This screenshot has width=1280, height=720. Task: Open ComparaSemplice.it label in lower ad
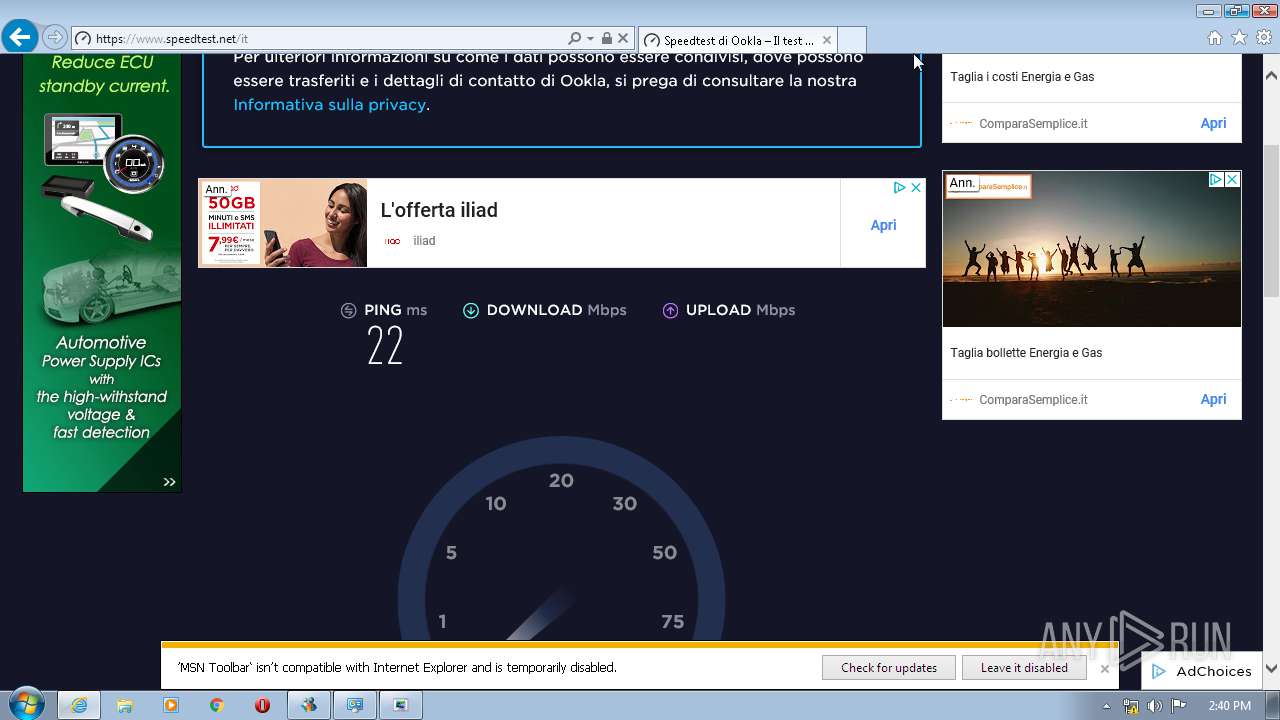[1033, 400]
